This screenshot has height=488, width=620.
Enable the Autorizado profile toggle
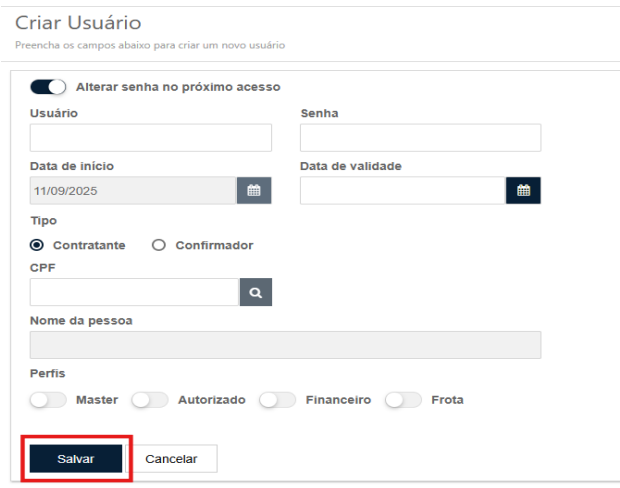click(x=150, y=400)
